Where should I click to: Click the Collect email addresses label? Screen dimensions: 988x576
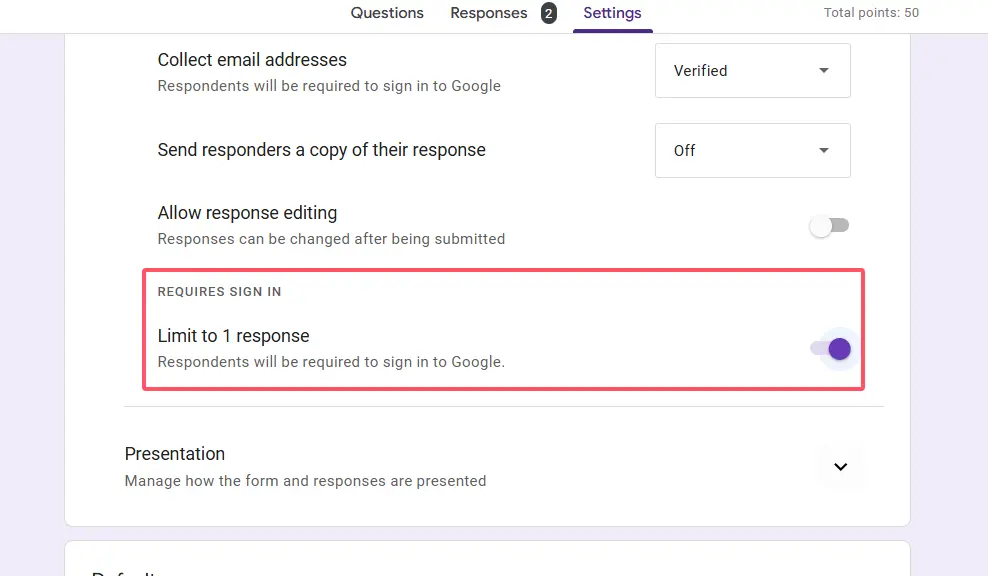[252, 60]
